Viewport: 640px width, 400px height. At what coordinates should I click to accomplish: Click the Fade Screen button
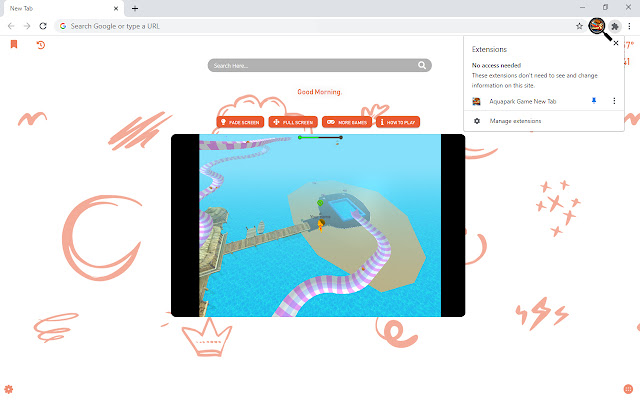pos(240,122)
